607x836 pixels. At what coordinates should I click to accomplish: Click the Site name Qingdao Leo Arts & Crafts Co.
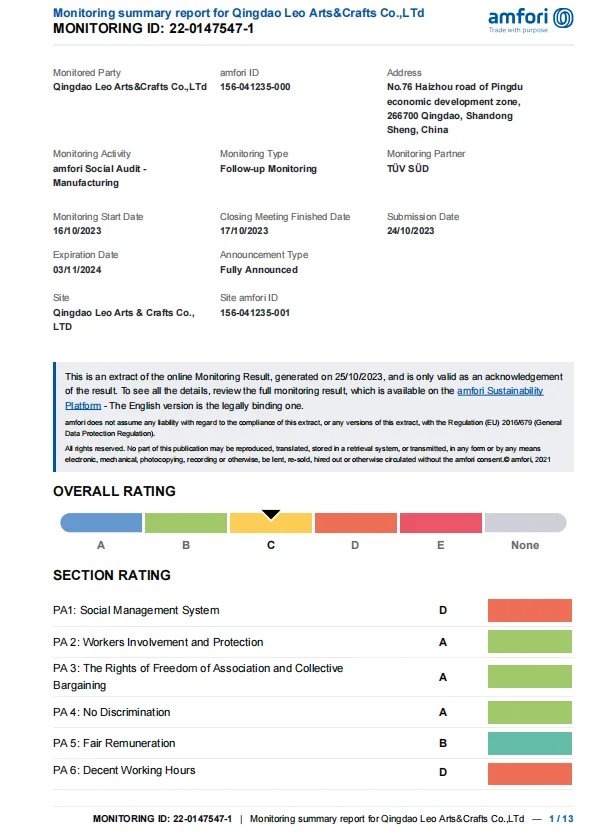tap(124, 319)
